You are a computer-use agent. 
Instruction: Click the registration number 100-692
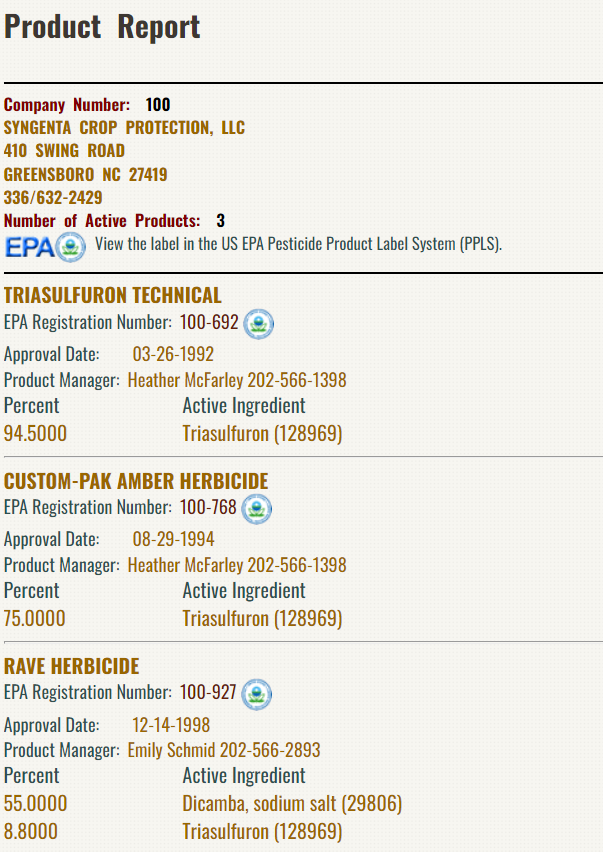209,322
